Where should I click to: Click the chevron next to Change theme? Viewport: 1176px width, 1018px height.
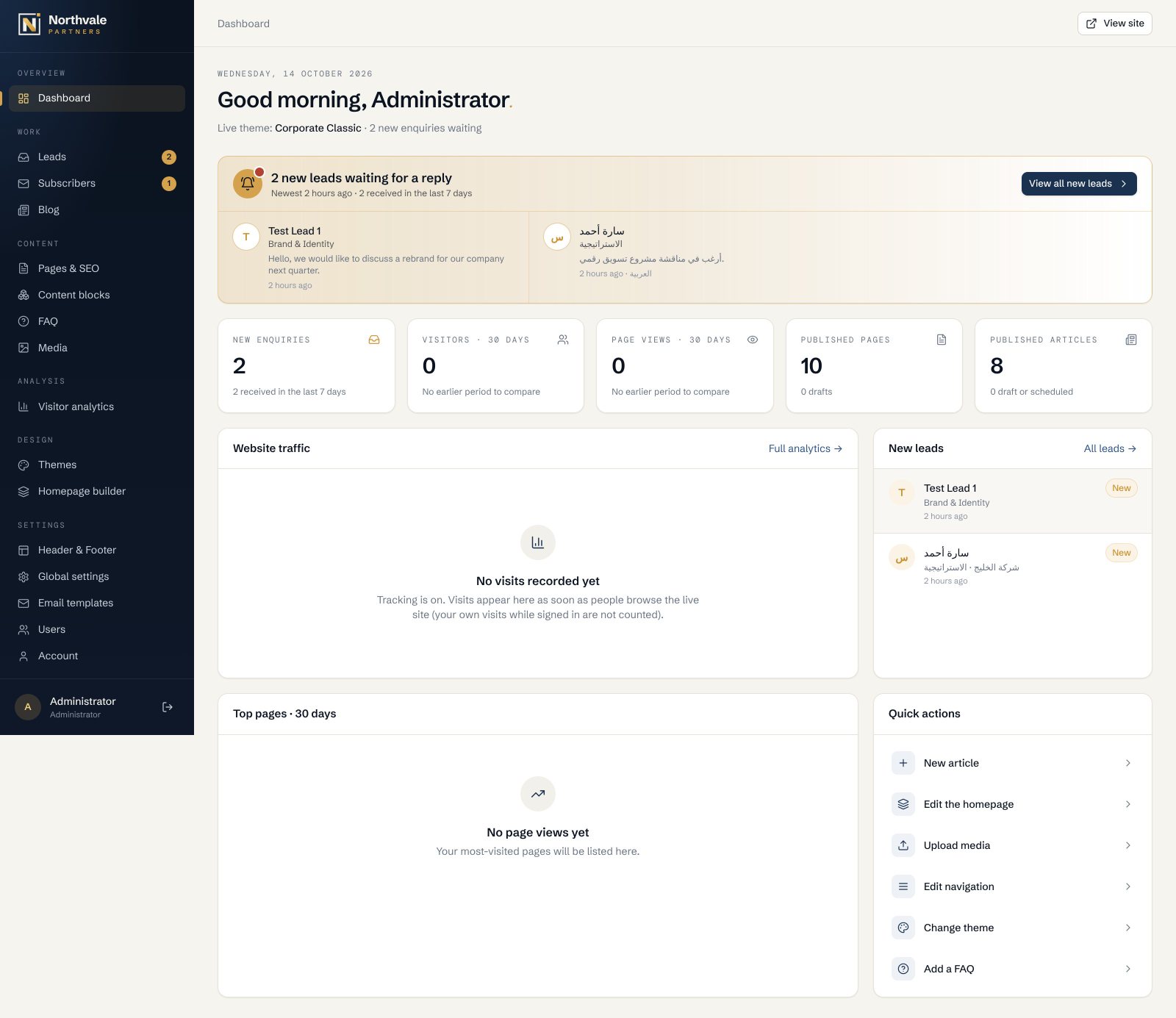pyautogui.click(x=1128, y=928)
